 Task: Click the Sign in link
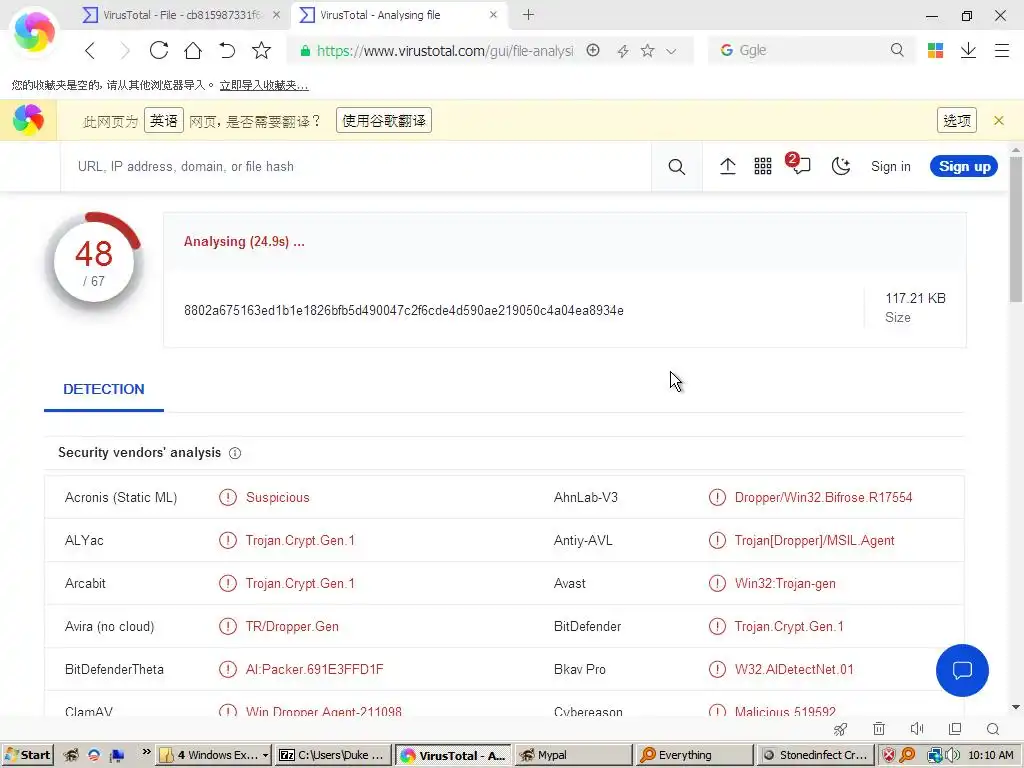coord(890,167)
